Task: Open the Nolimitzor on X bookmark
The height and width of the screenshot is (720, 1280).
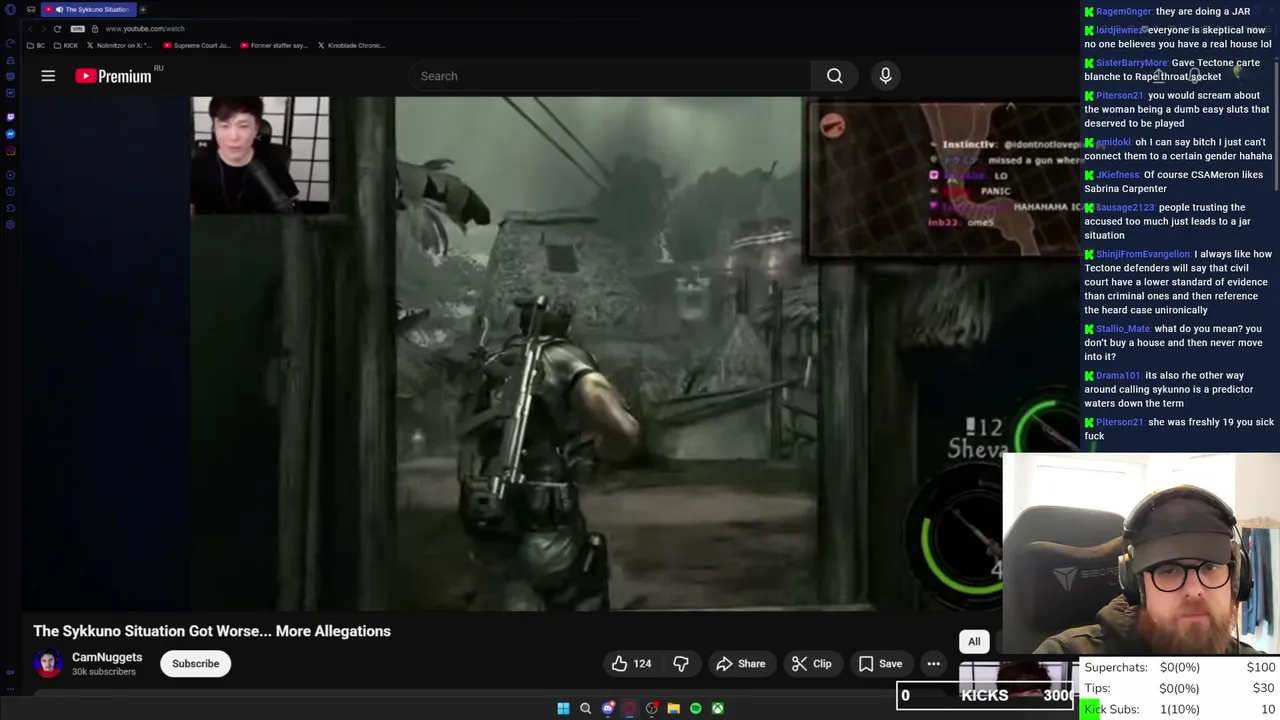Action: click(120, 45)
